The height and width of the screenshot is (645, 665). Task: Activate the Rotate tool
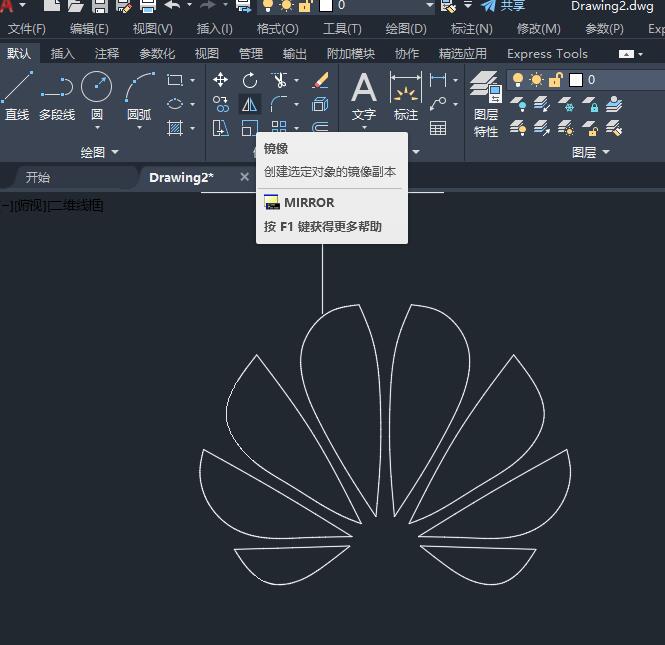pos(250,80)
